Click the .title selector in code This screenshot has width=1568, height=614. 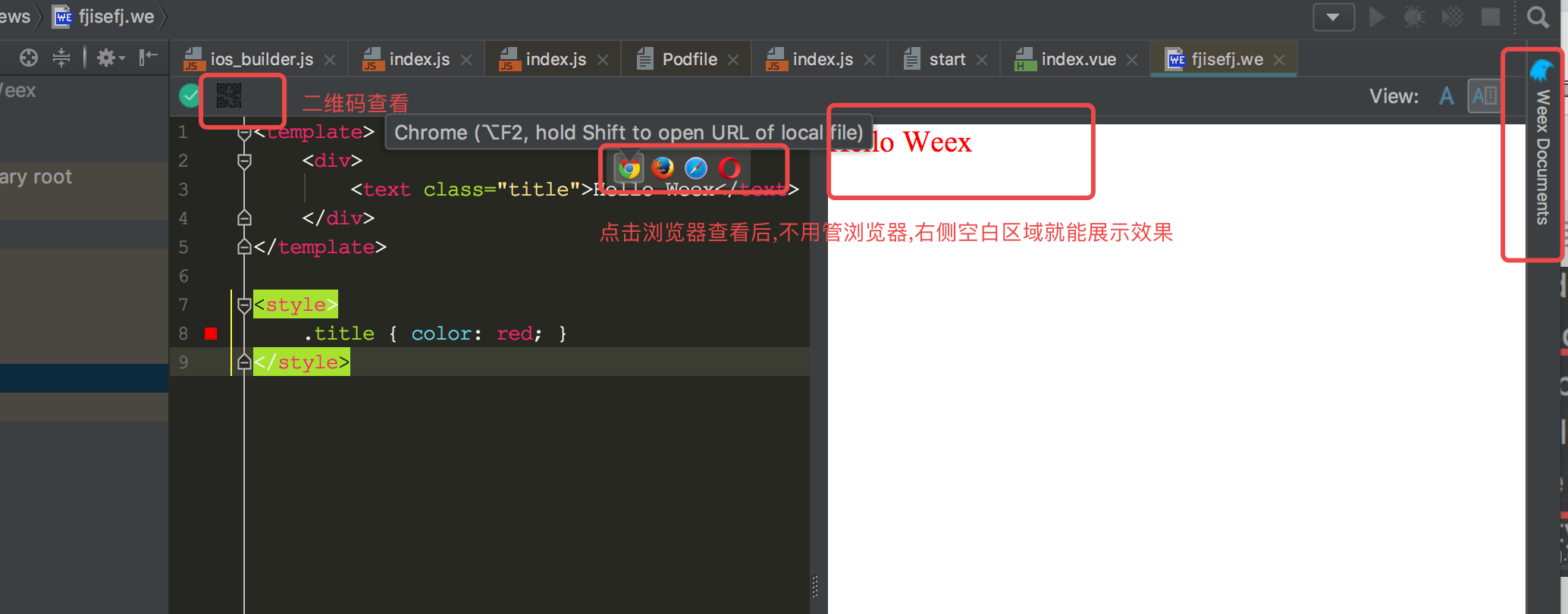pos(339,334)
